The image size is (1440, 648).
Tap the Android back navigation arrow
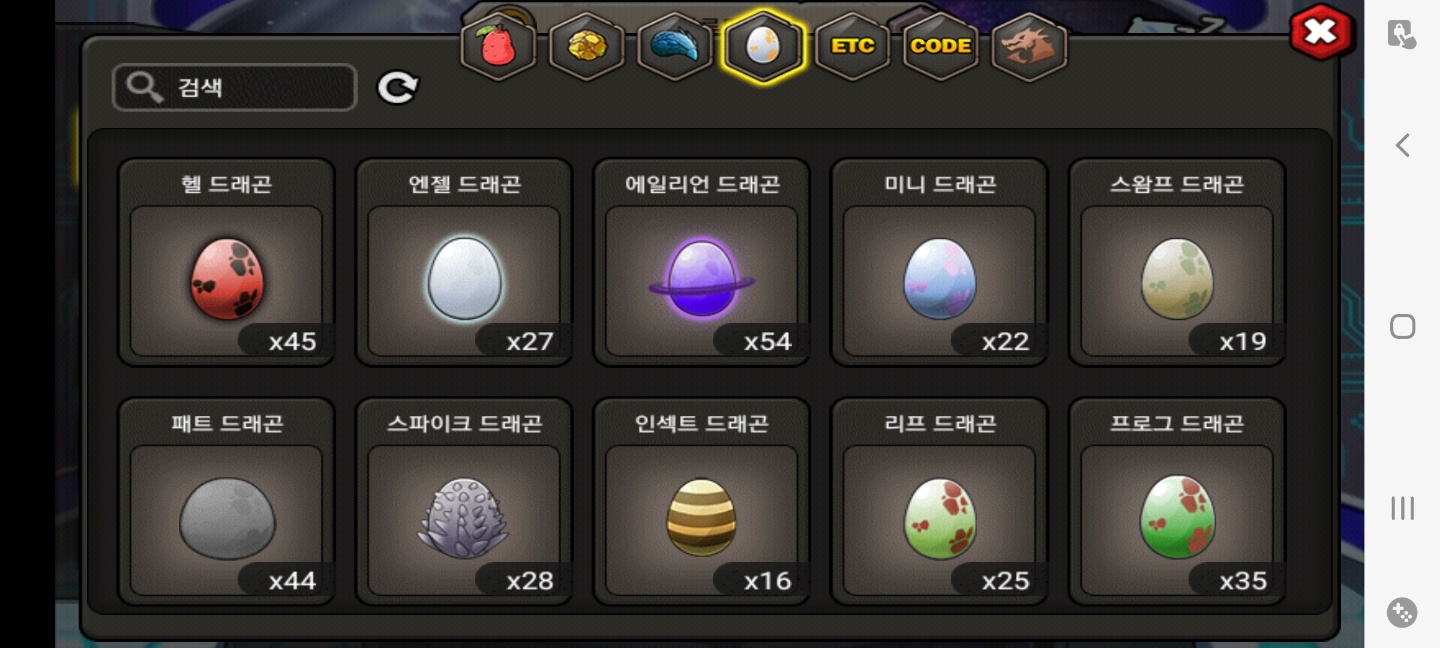1402,145
